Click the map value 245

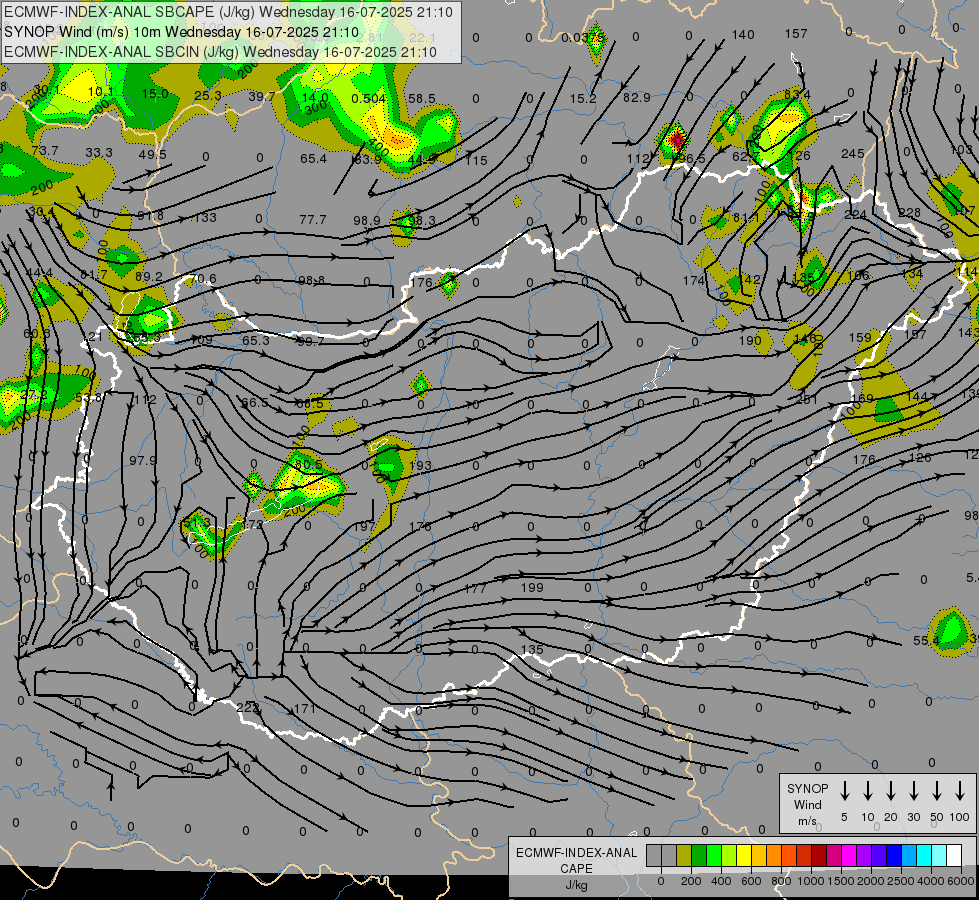coord(852,154)
